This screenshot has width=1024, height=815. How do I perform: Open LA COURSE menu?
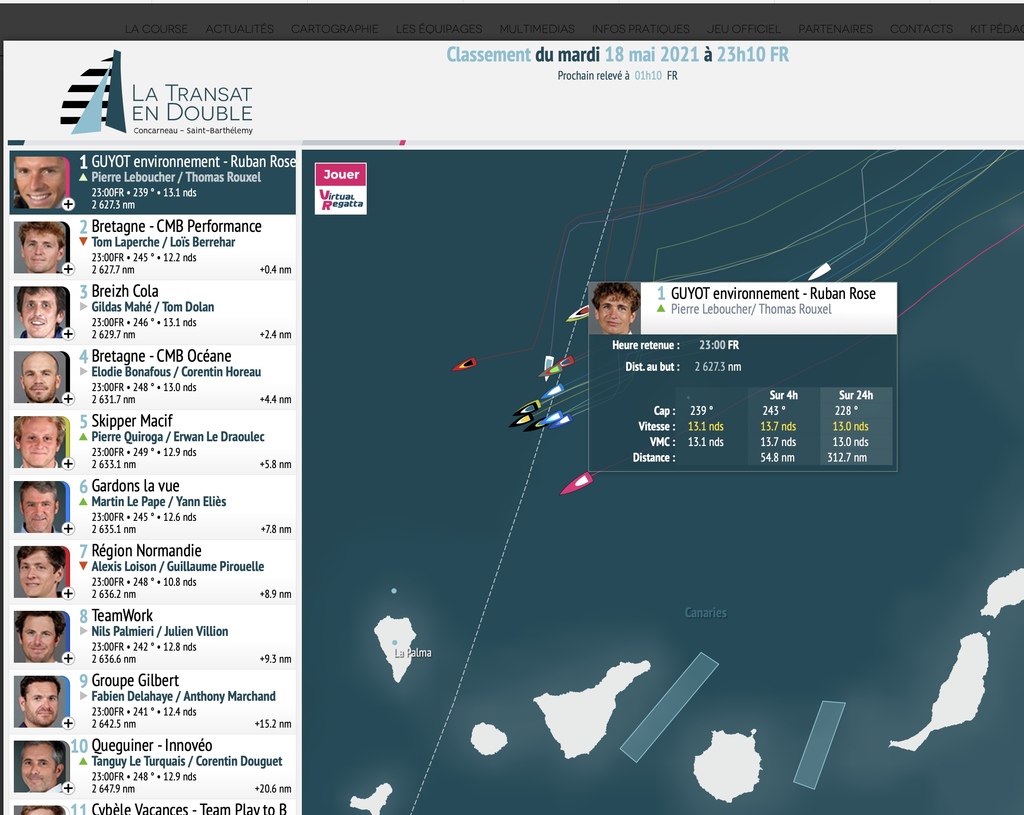(x=156, y=29)
